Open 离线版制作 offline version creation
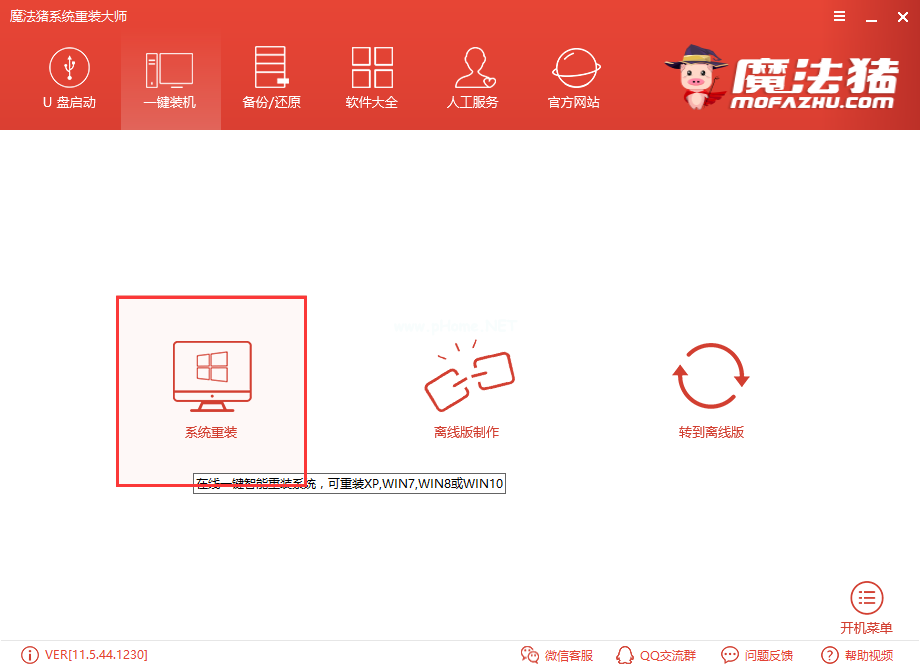Image resolution: width=920 pixels, height=670 pixels. click(x=468, y=390)
